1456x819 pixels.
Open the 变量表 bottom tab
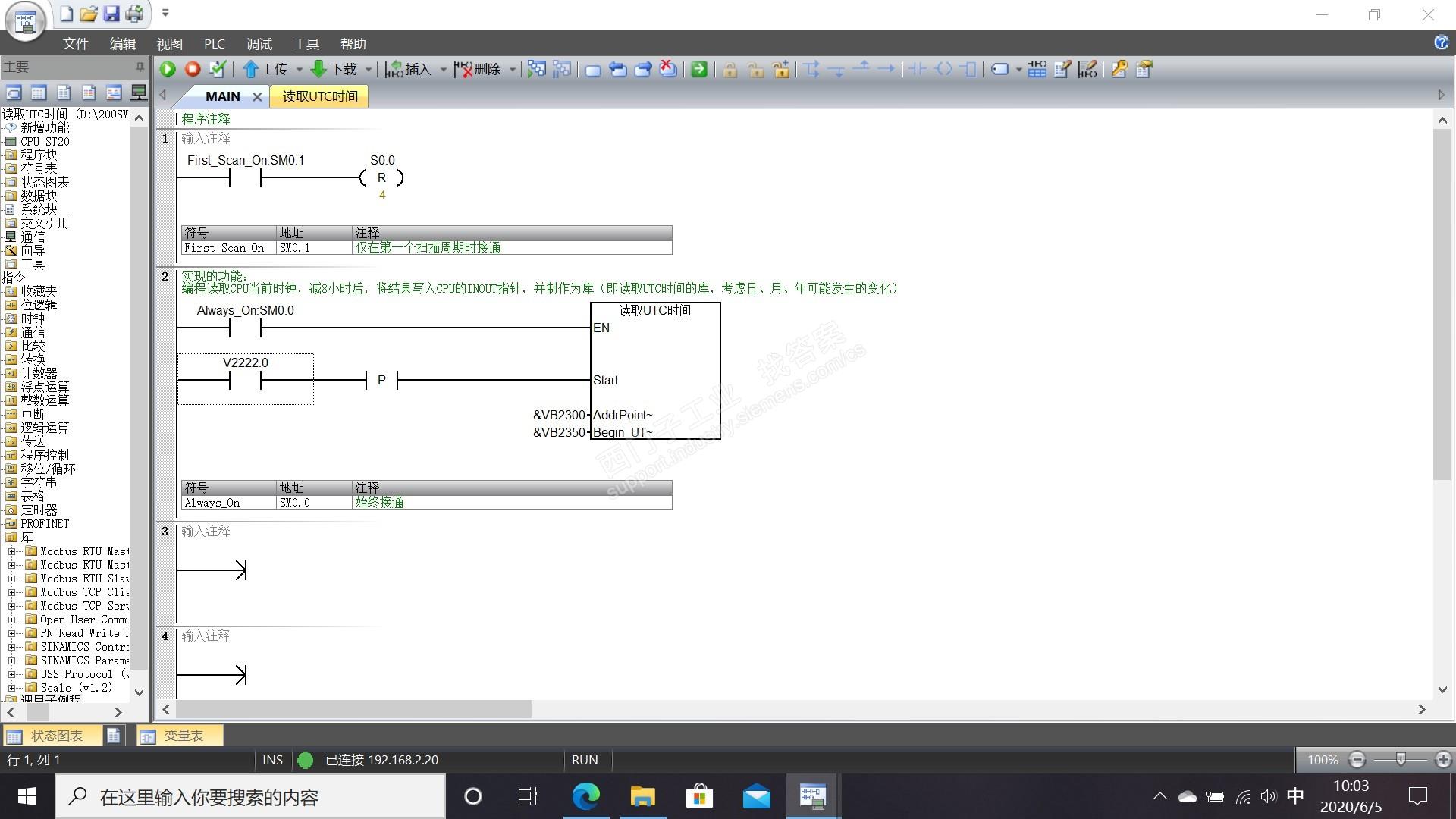coord(182,736)
